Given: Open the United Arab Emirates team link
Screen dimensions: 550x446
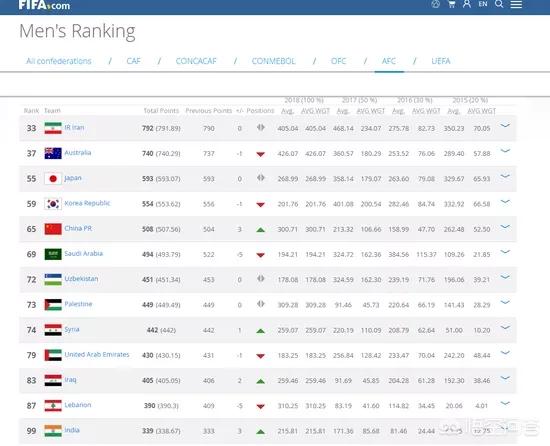Looking at the screenshot, I should 97,354.
